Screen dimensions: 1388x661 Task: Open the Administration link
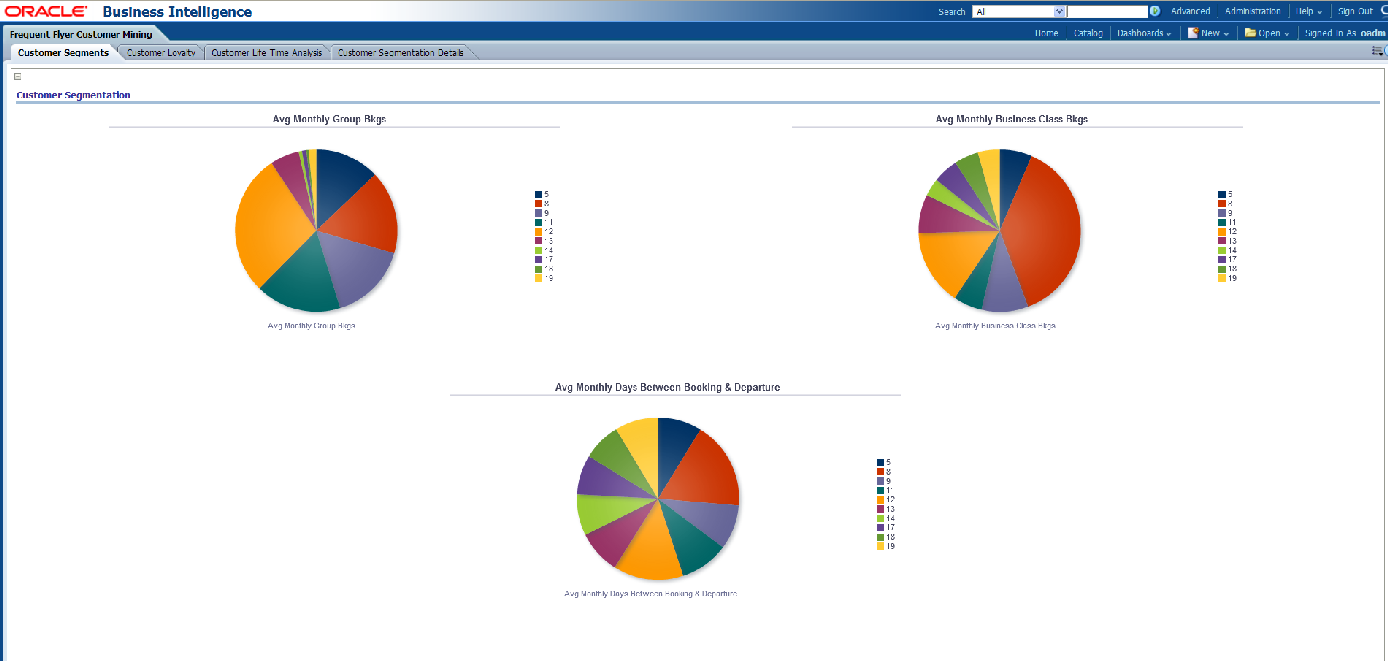1252,12
